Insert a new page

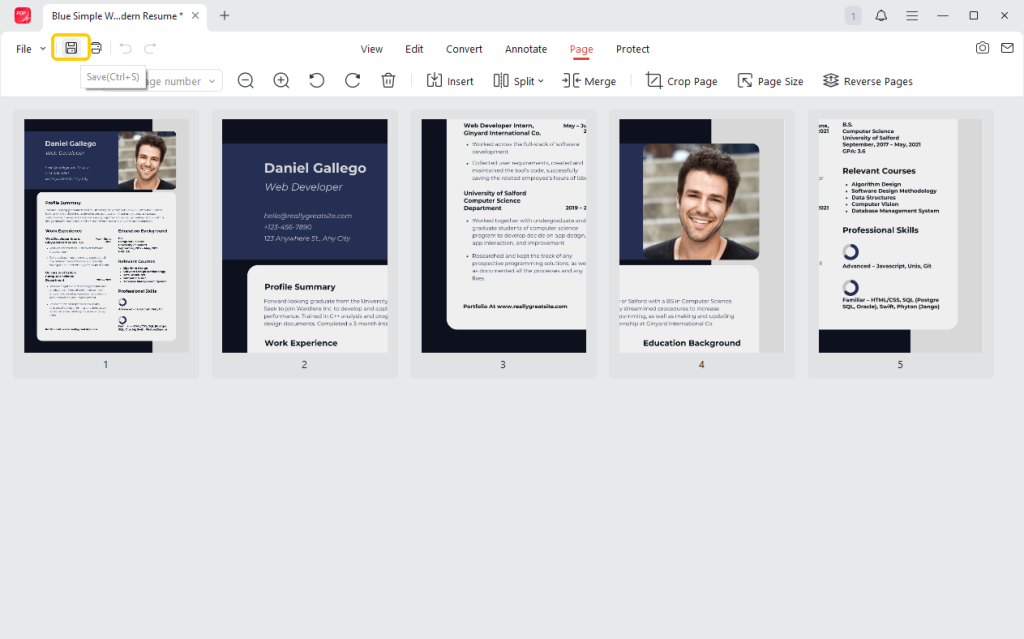pos(450,80)
